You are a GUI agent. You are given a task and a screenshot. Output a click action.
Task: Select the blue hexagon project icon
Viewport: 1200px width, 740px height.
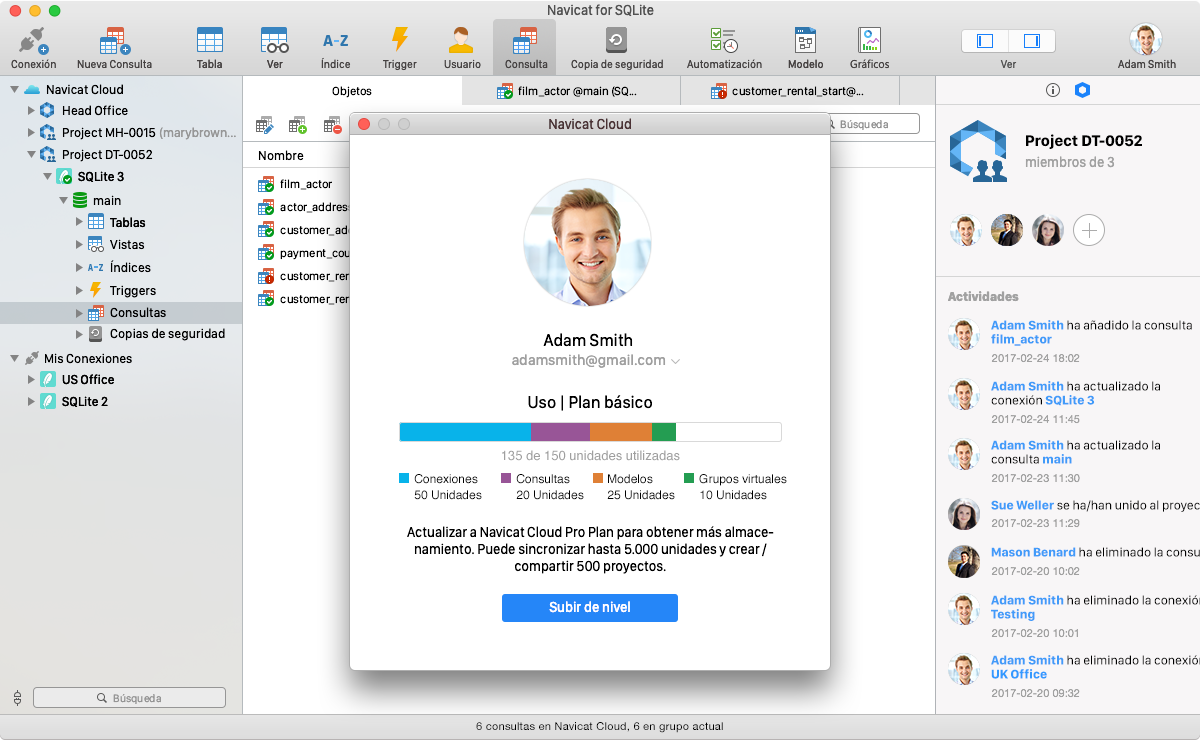click(x=1082, y=90)
